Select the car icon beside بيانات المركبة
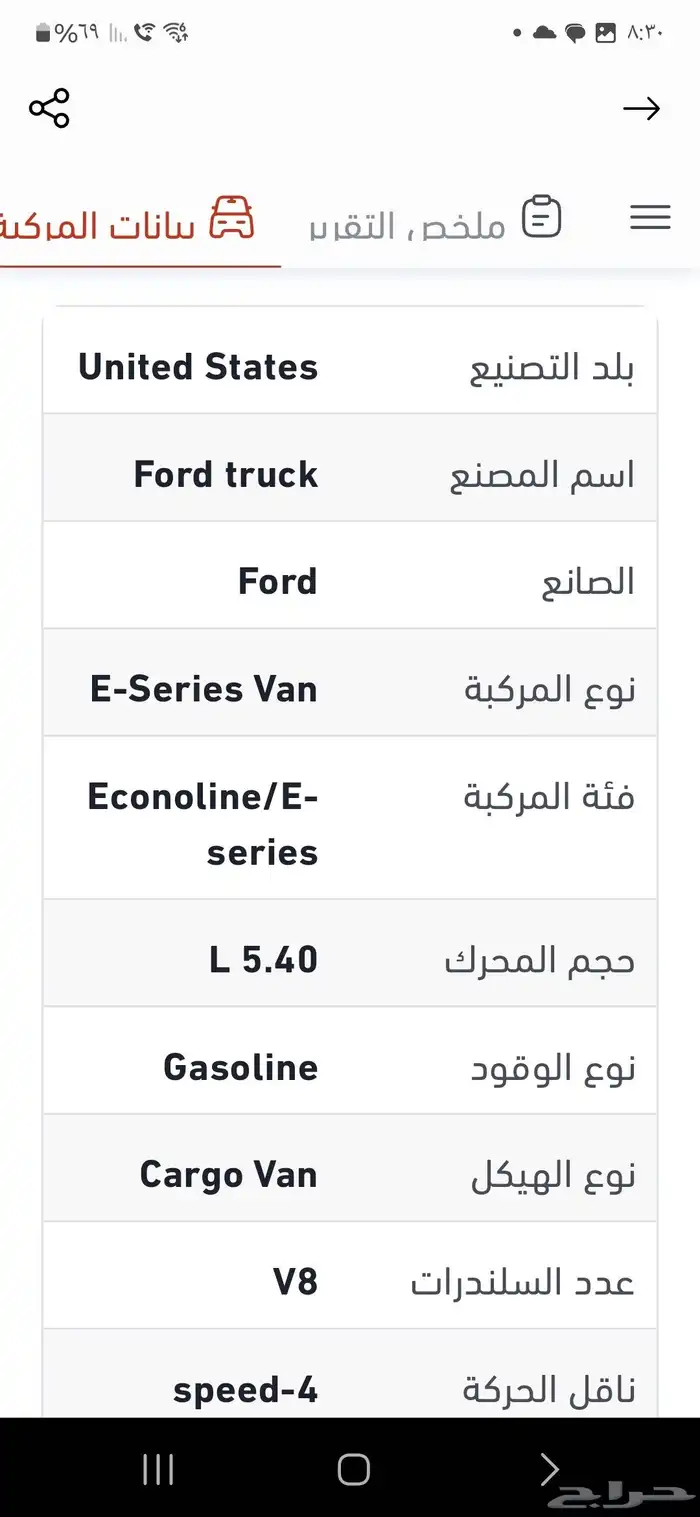 point(233,215)
